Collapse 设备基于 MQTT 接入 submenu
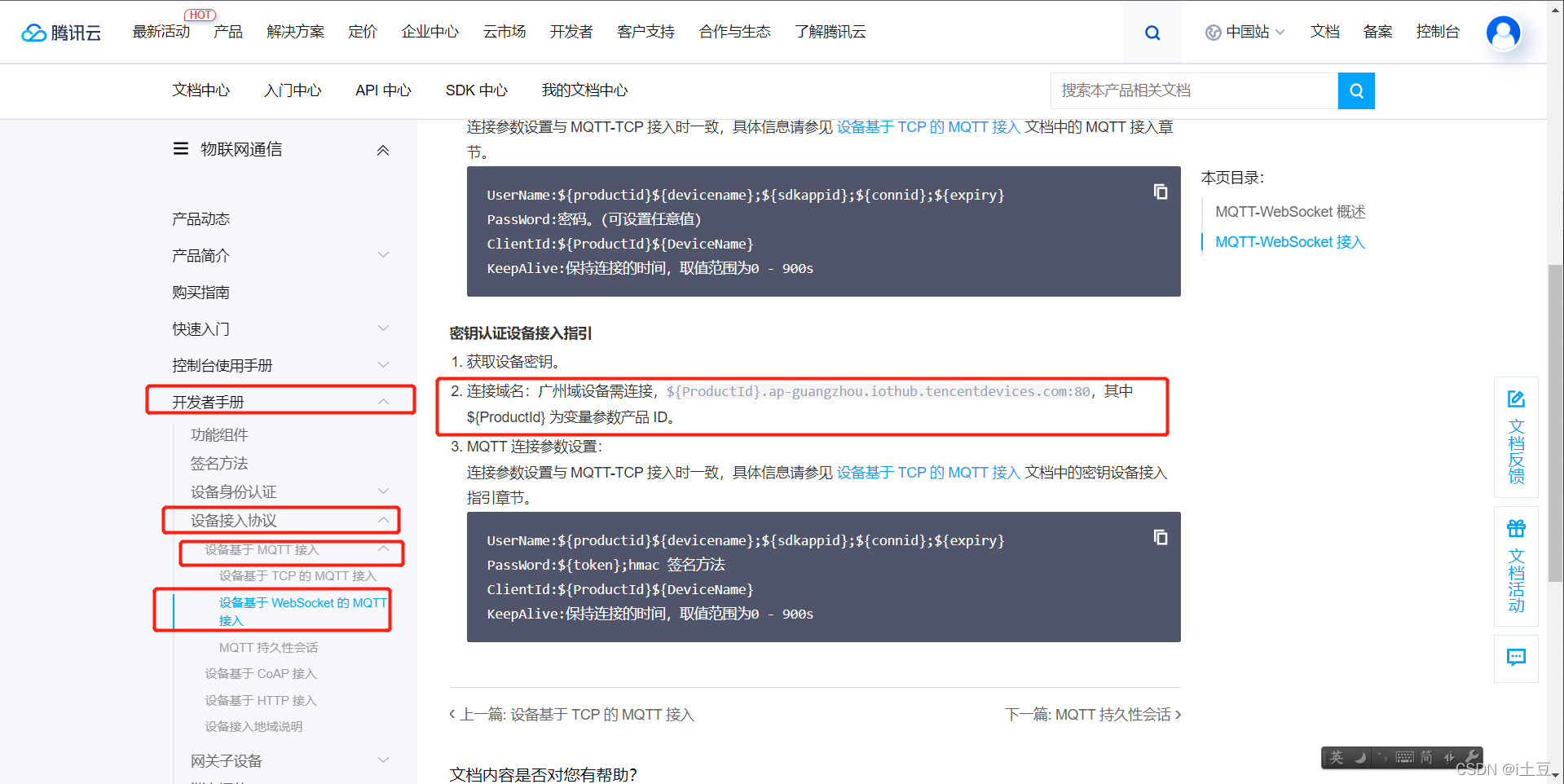 pos(383,549)
